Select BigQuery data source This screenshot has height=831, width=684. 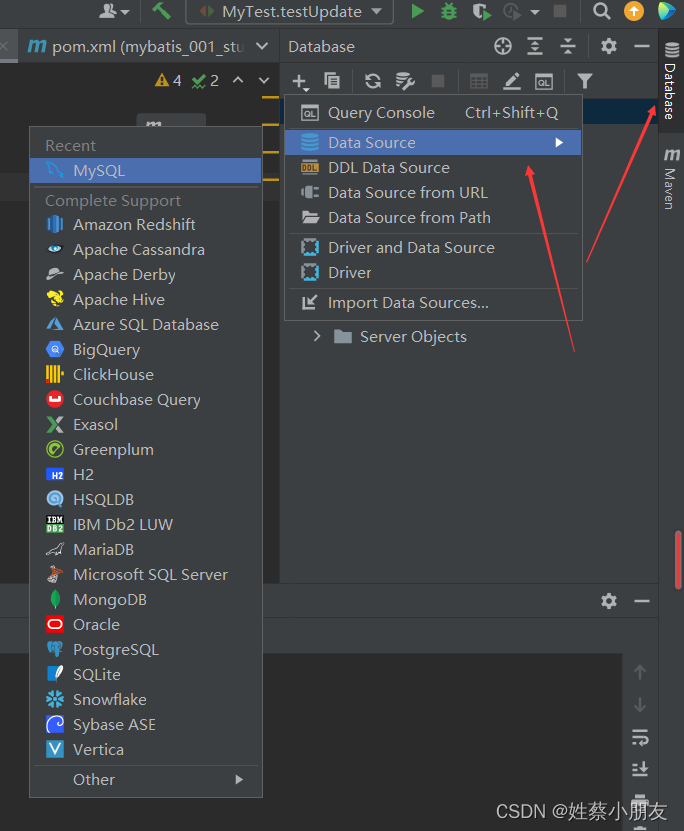tap(146, 349)
